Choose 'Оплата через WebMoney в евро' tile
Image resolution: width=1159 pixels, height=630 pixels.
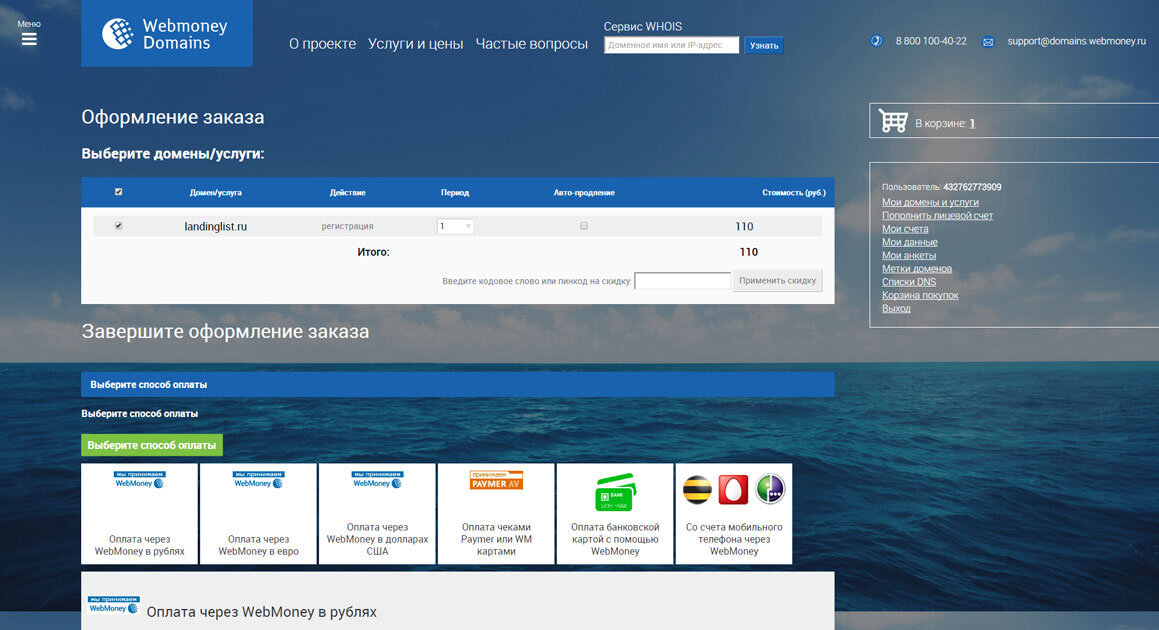click(258, 514)
